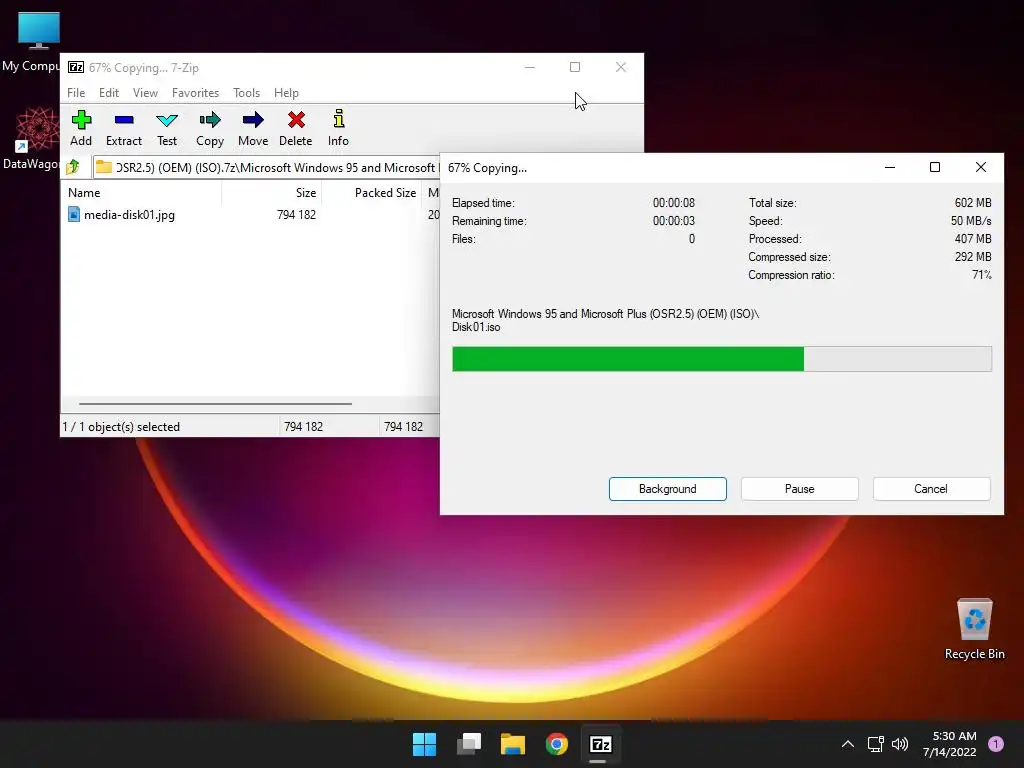Click the Total size value 602 MB

click(972, 203)
